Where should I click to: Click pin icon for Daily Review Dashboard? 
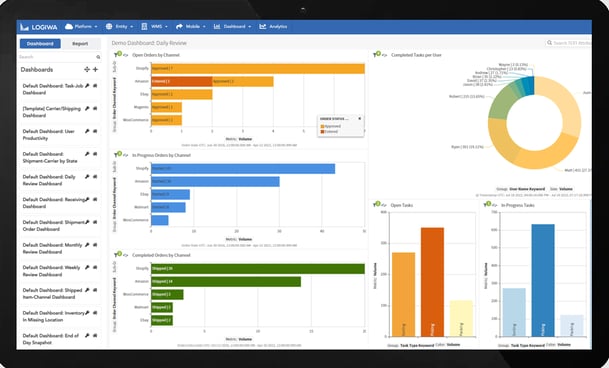point(87,177)
